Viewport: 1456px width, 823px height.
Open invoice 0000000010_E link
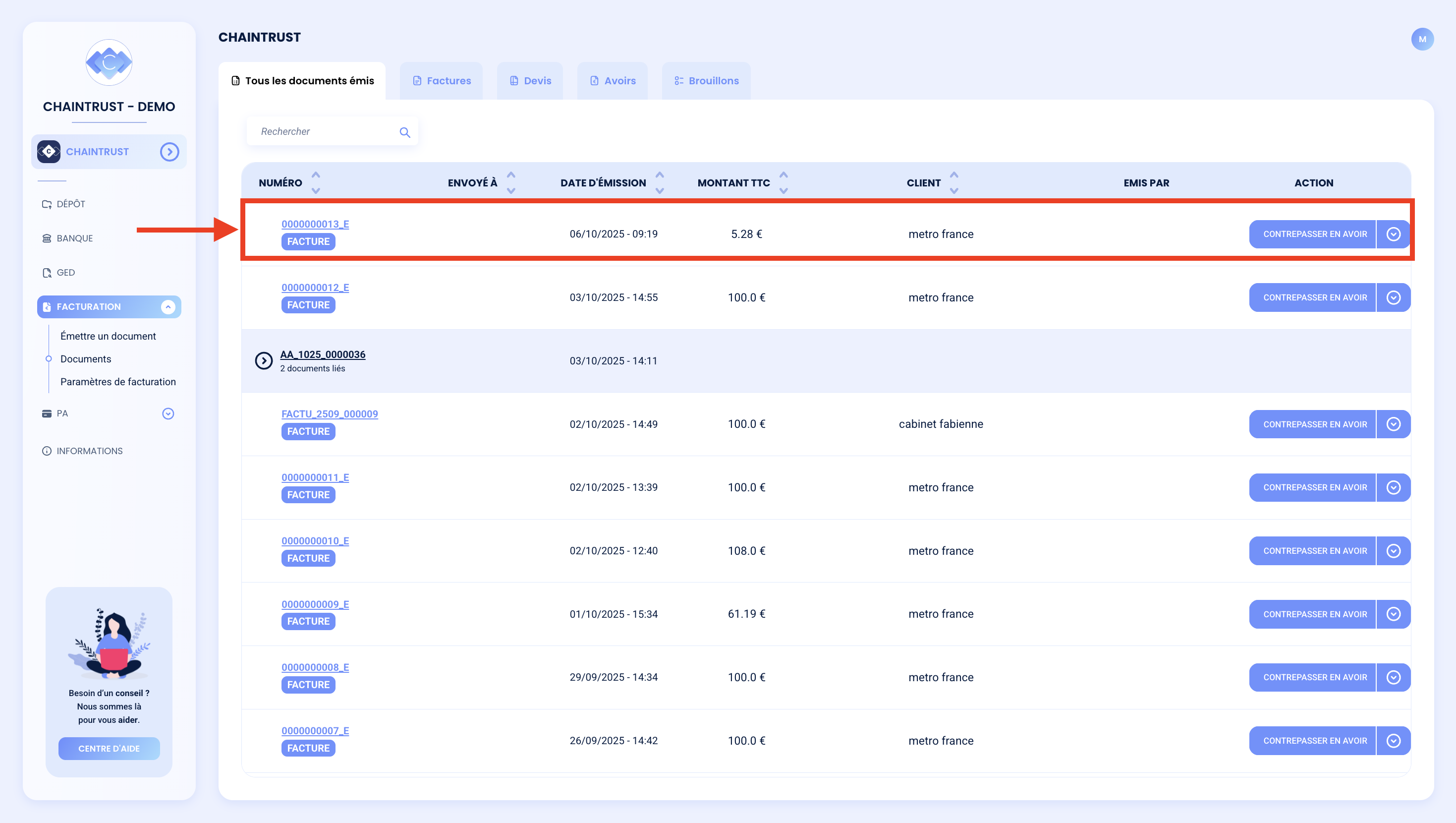click(315, 541)
